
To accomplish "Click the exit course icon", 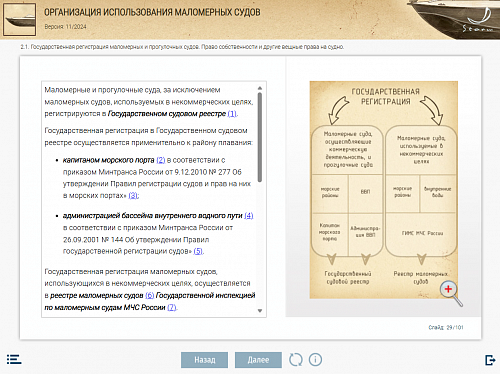I will coord(490,360).
